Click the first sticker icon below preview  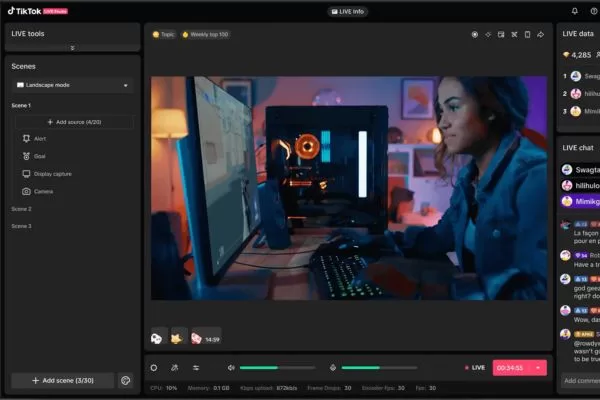[157, 338]
